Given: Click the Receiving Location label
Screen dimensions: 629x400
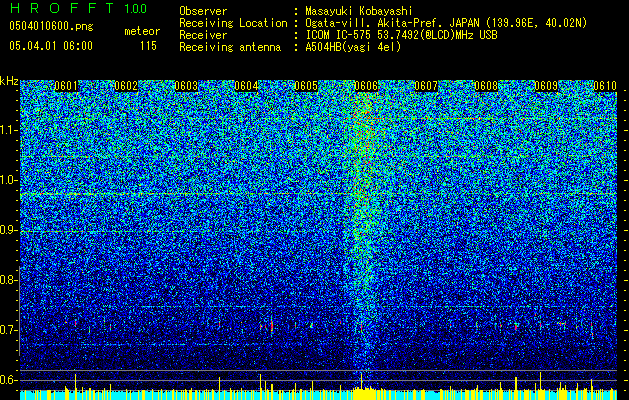Looking at the screenshot, I should [233, 23].
